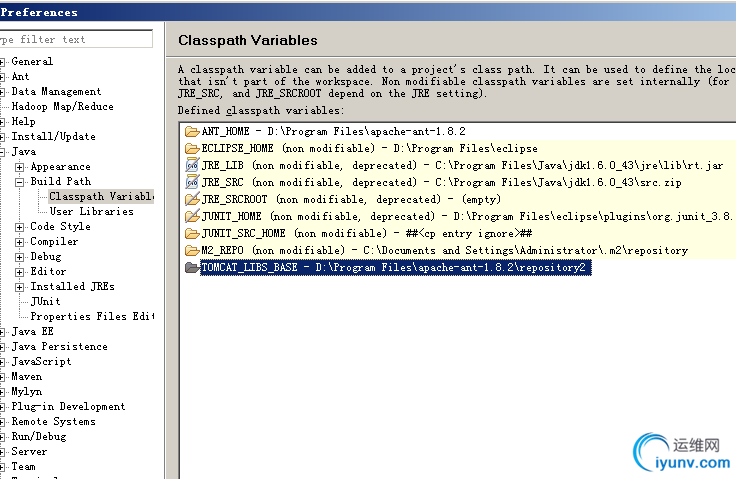Collapse the Build Path node
This screenshot has height=479, width=736.
19,182
